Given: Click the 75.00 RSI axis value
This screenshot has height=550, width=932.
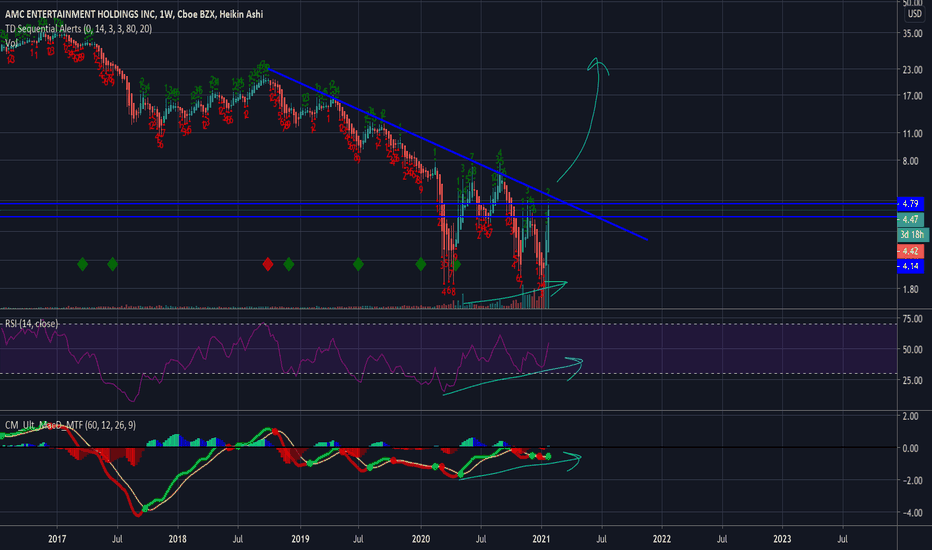Looking at the screenshot, I should click(x=912, y=319).
